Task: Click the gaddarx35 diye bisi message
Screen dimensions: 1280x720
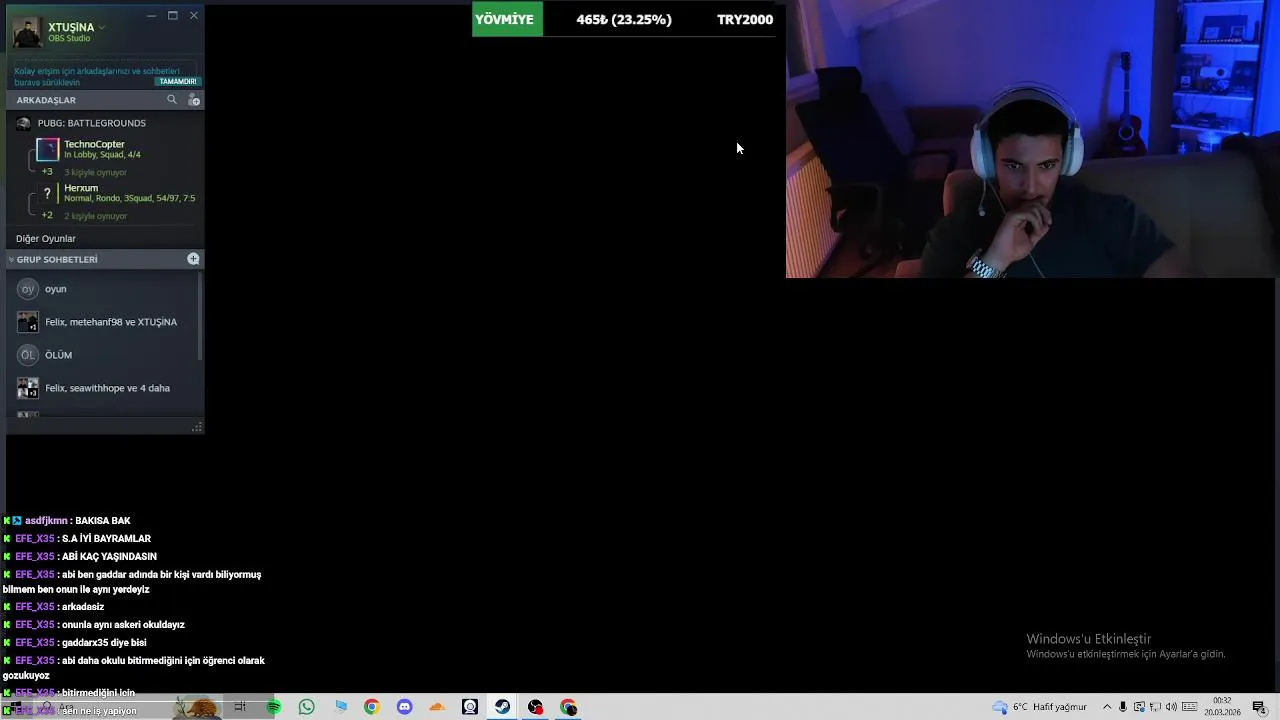Action: click(75, 643)
